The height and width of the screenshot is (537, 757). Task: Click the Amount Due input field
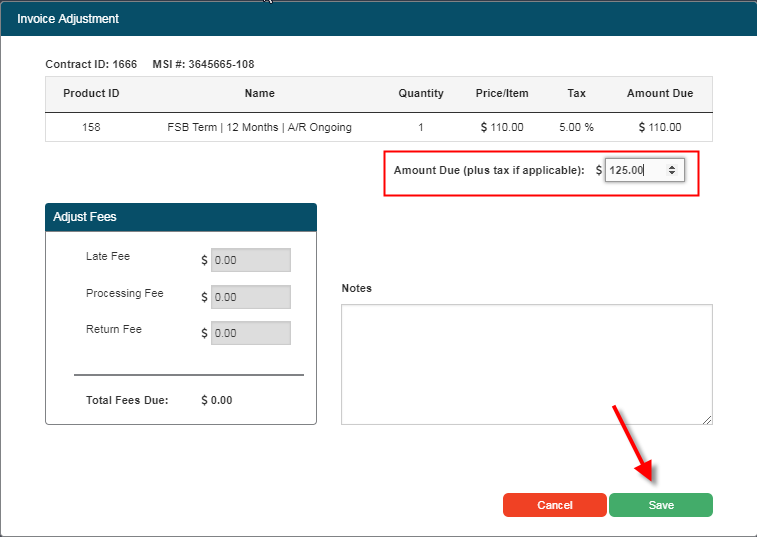pos(634,171)
